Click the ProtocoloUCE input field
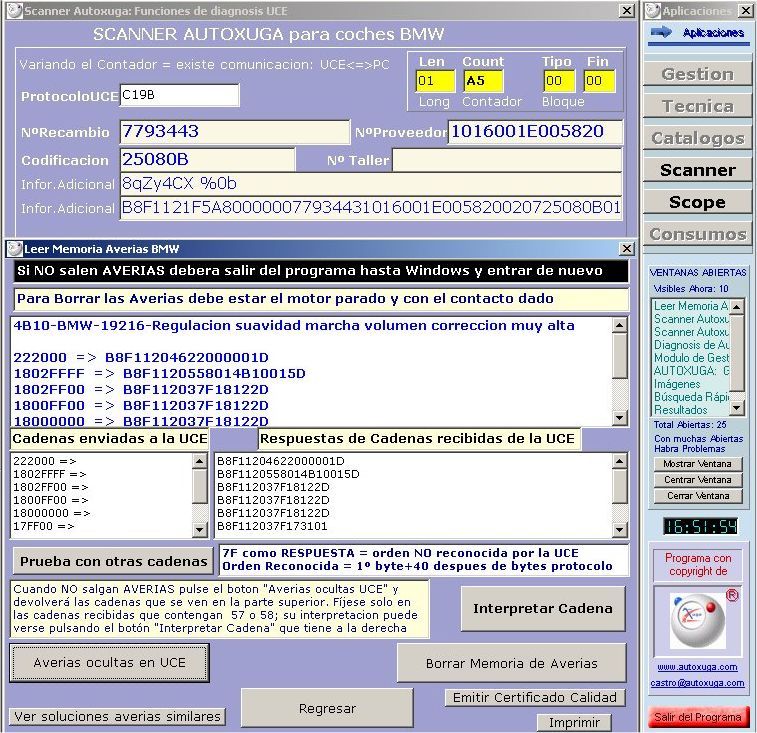 click(179, 95)
